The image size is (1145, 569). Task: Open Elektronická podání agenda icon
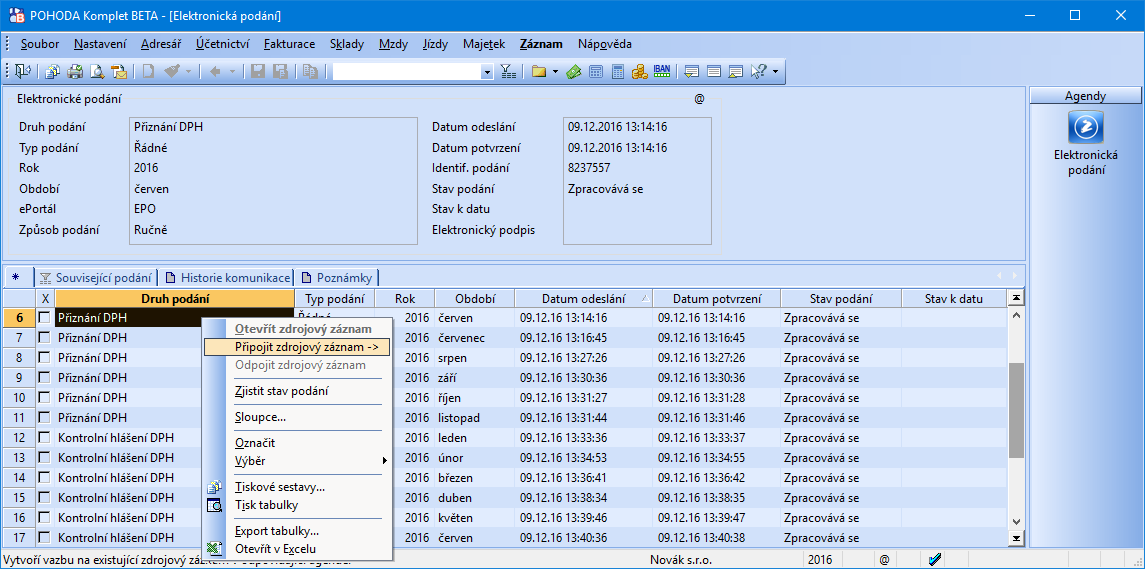tap(1085, 127)
